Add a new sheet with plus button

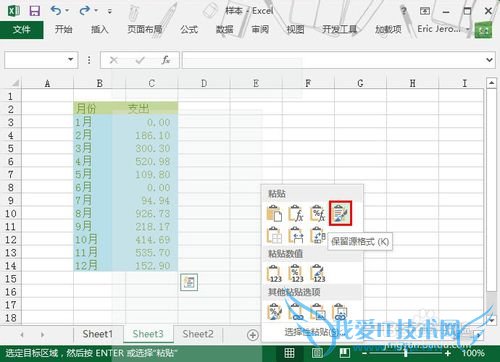pos(253,335)
